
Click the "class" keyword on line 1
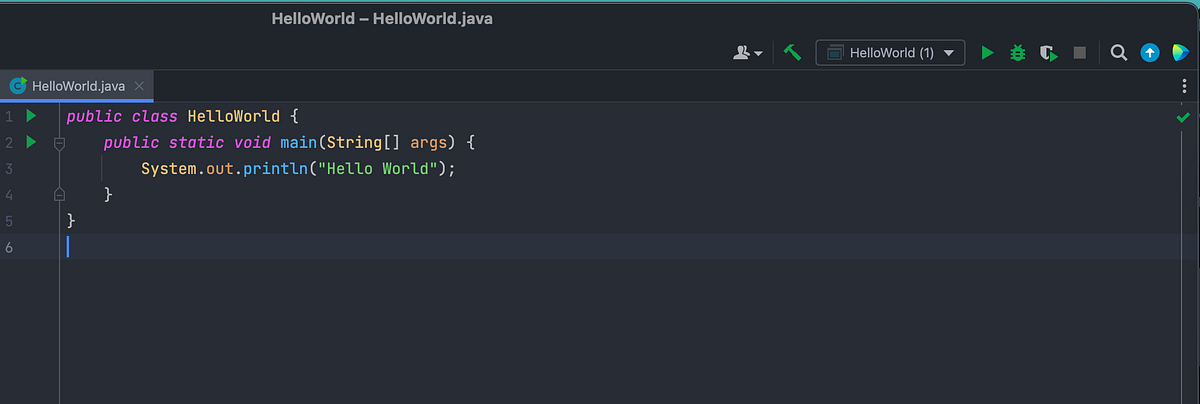pos(154,117)
